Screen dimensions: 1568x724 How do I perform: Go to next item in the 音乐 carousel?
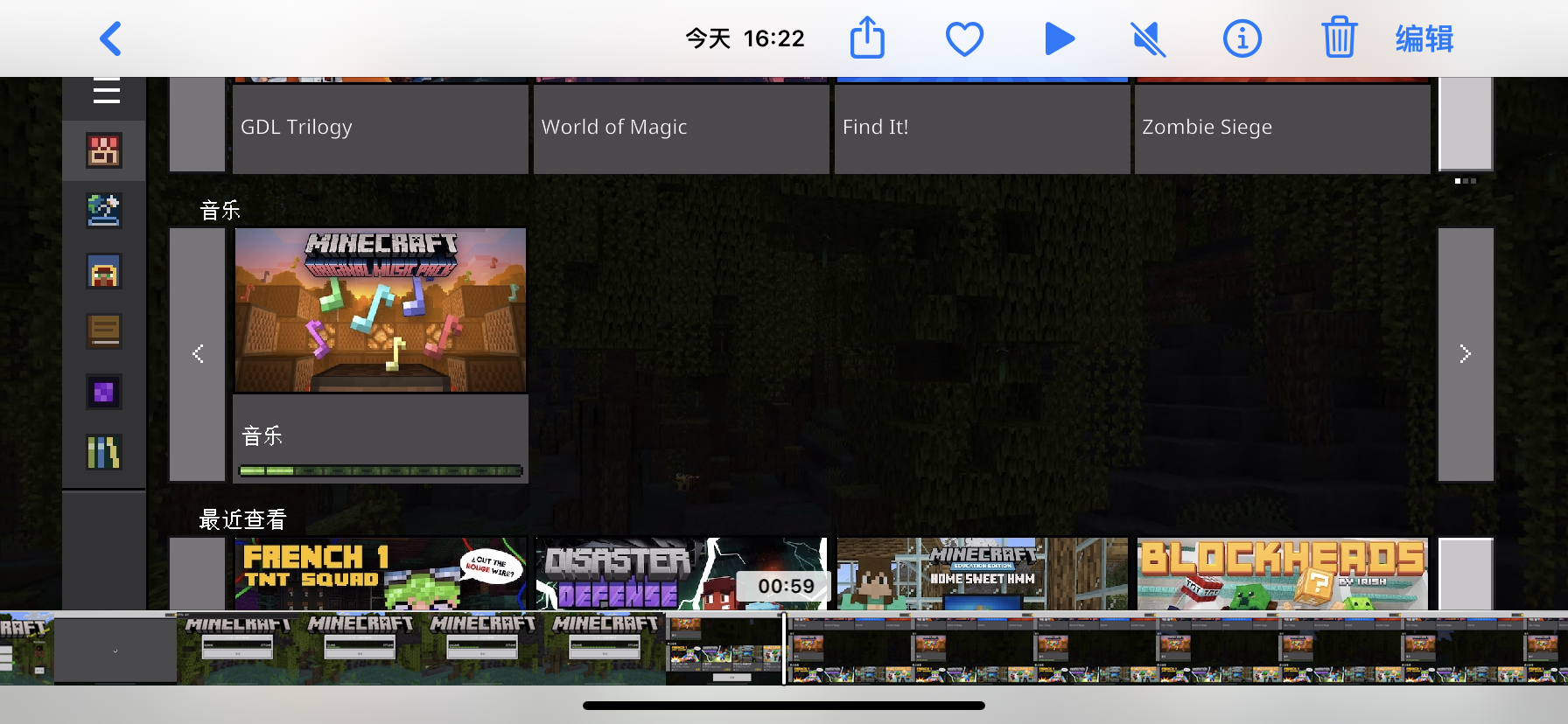tap(1466, 354)
